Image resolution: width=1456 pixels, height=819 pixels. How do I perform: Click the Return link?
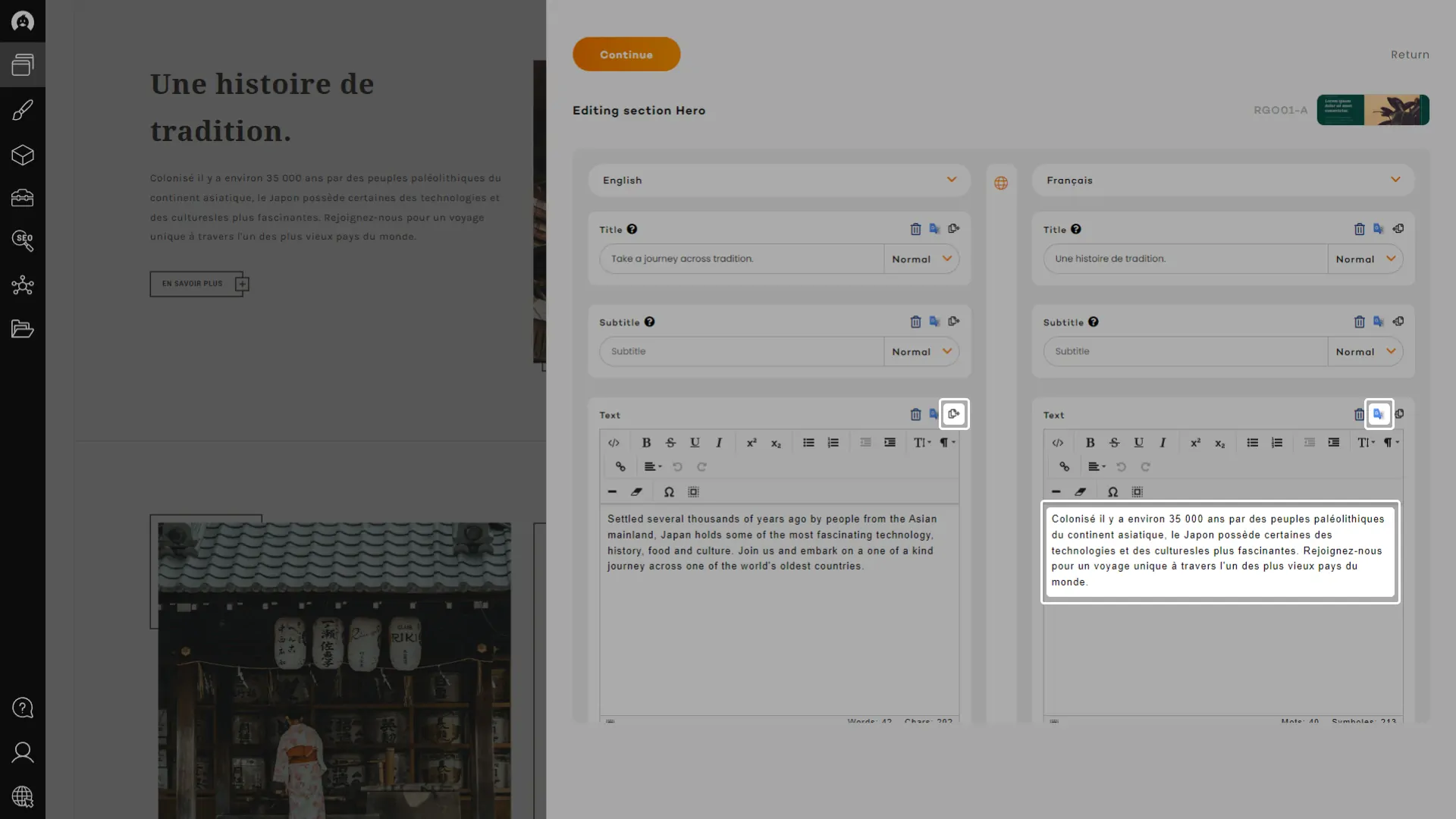(1410, 55)
